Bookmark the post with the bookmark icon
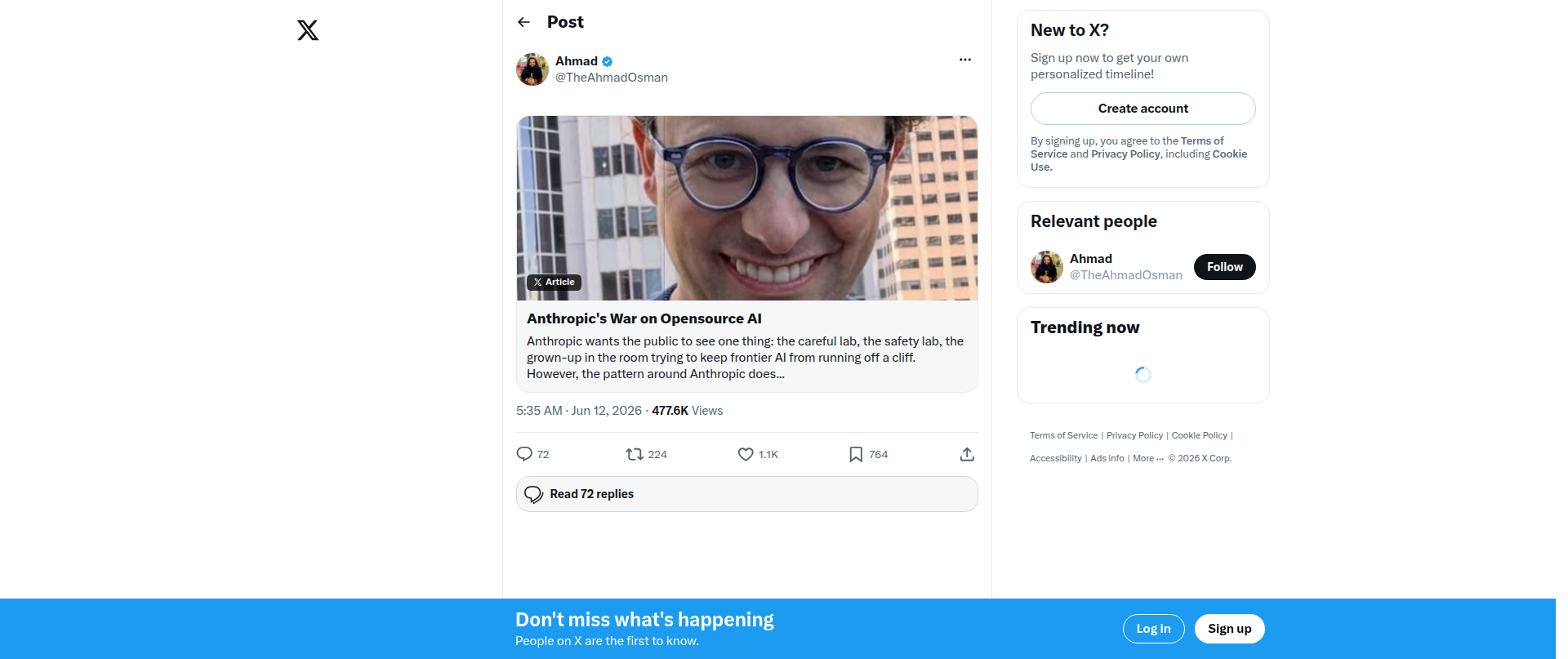 (856, 454)
